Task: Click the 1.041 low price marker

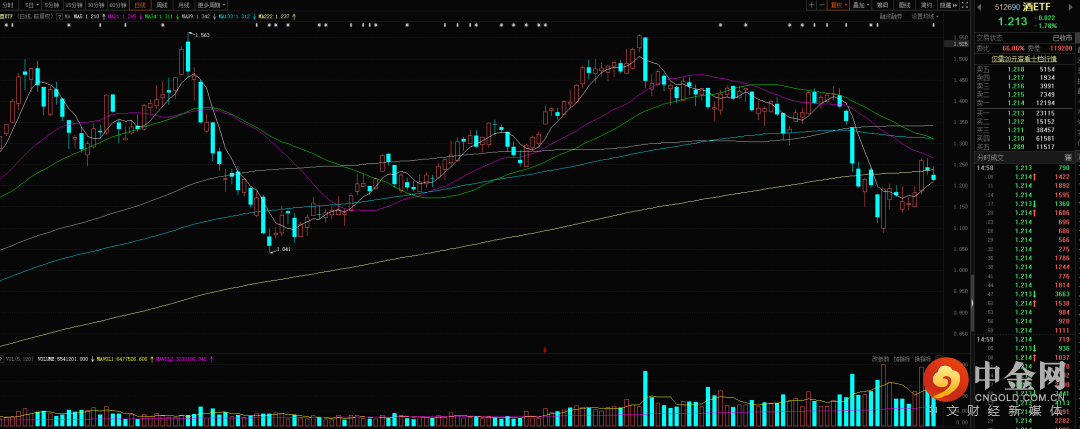Action: pos(283,249)
